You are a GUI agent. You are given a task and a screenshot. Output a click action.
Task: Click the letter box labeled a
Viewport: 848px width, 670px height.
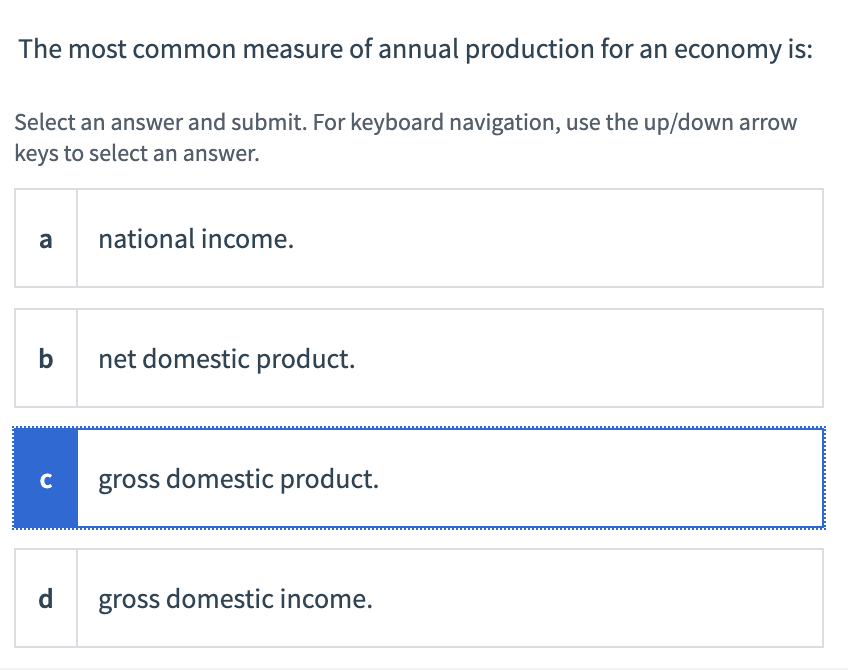pos(45,238)
